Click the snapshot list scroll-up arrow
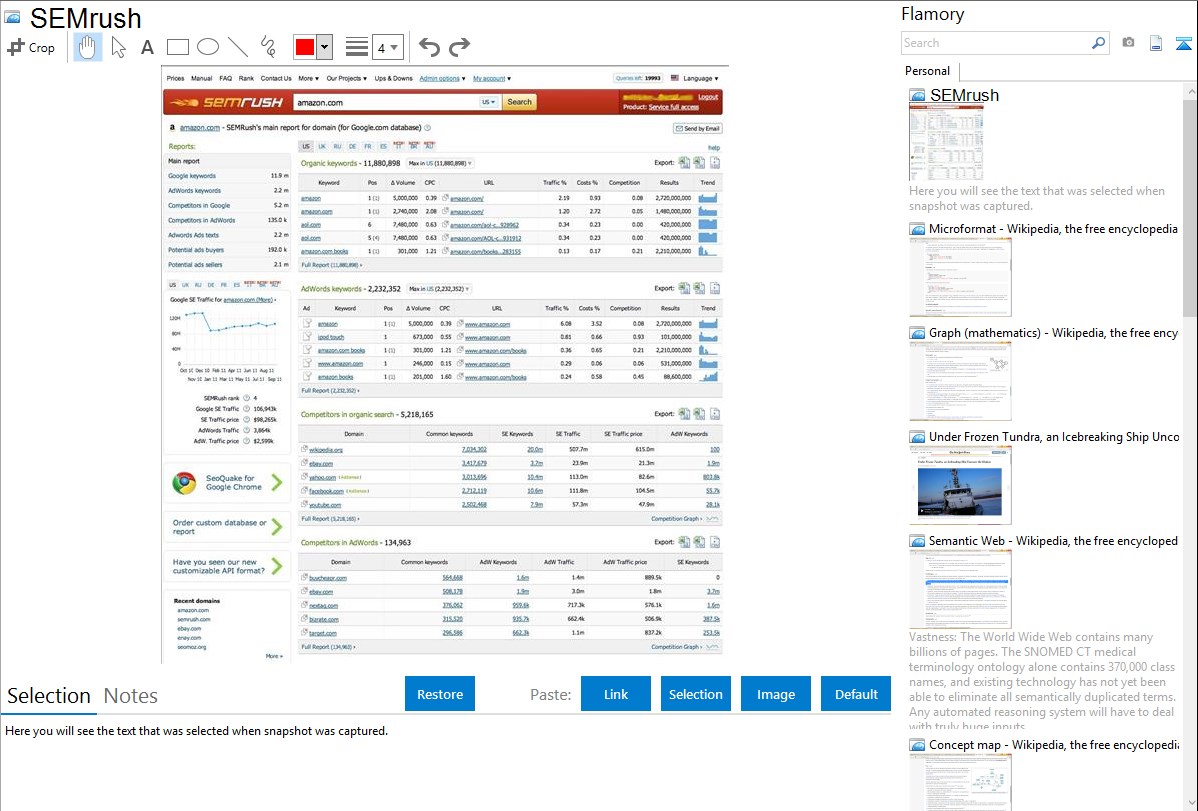The height and width of the screenshot is (811, 1198). (1190, 91)
